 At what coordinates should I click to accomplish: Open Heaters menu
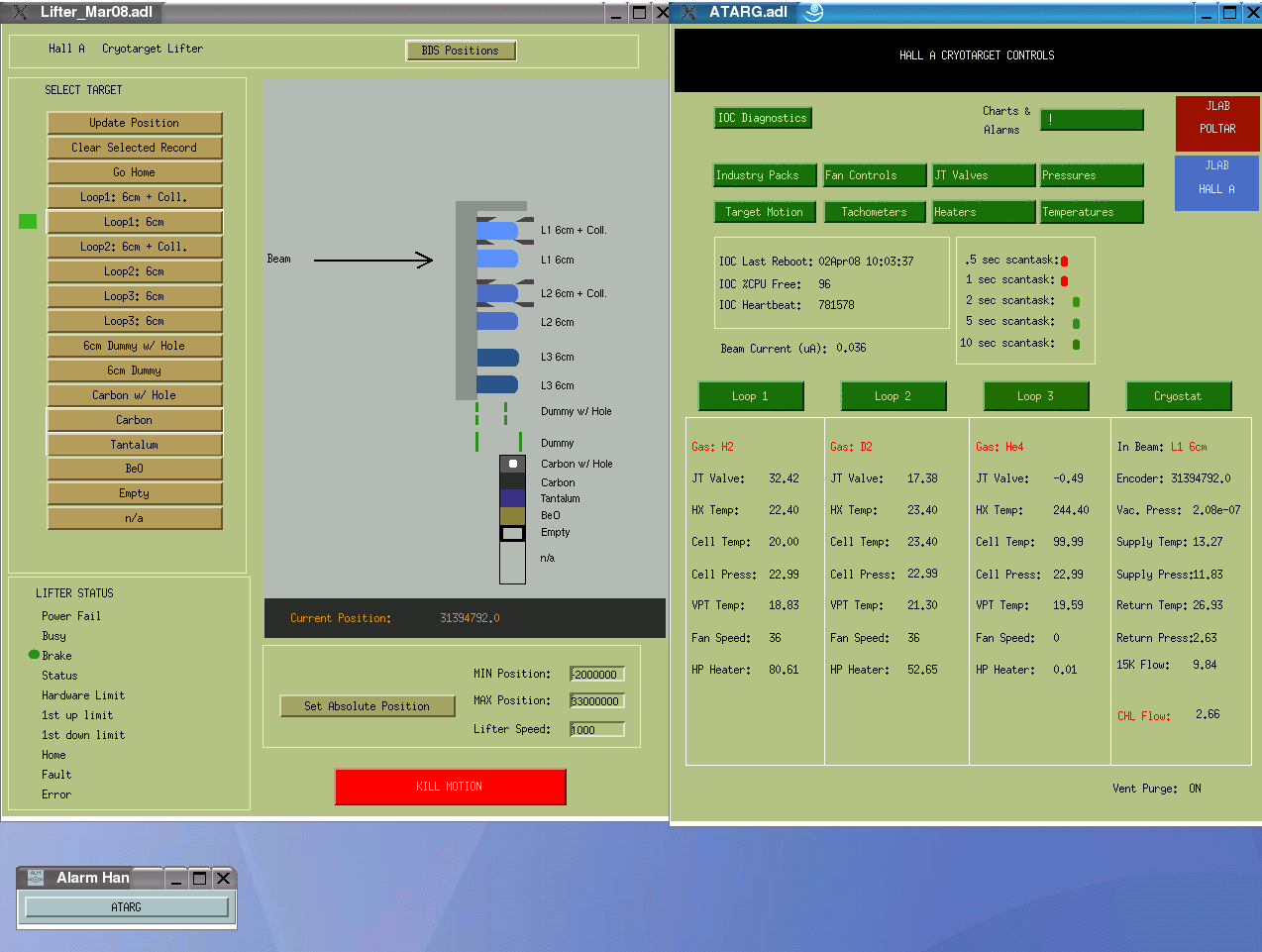click(x=984, y=212)
